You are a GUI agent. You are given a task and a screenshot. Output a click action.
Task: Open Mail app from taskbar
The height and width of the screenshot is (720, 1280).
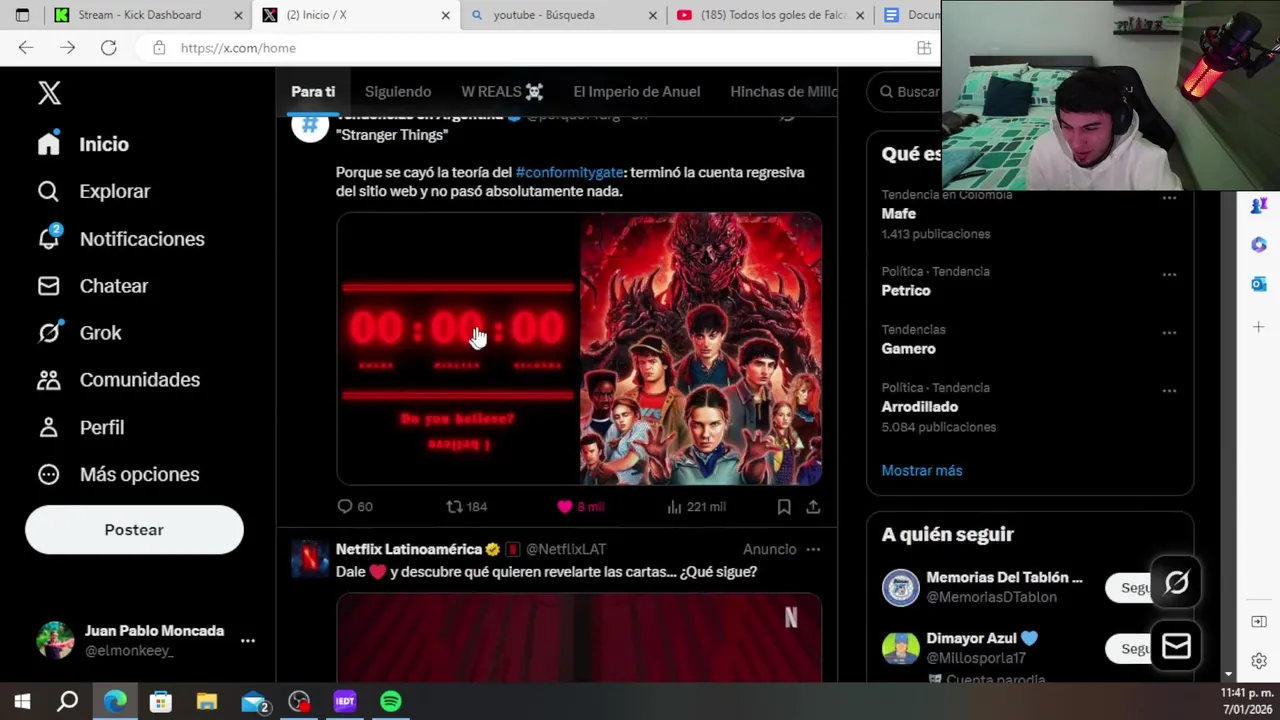point(255,702)
